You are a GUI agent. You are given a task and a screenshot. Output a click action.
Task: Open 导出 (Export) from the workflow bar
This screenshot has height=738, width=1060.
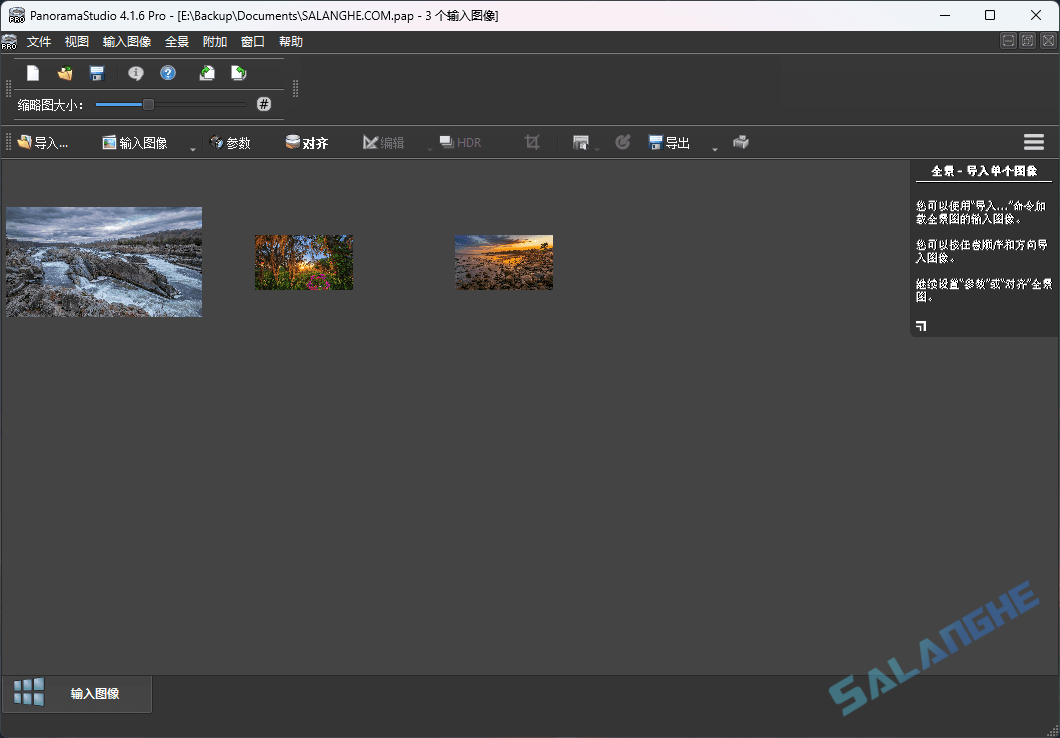[x=668, y=142]
